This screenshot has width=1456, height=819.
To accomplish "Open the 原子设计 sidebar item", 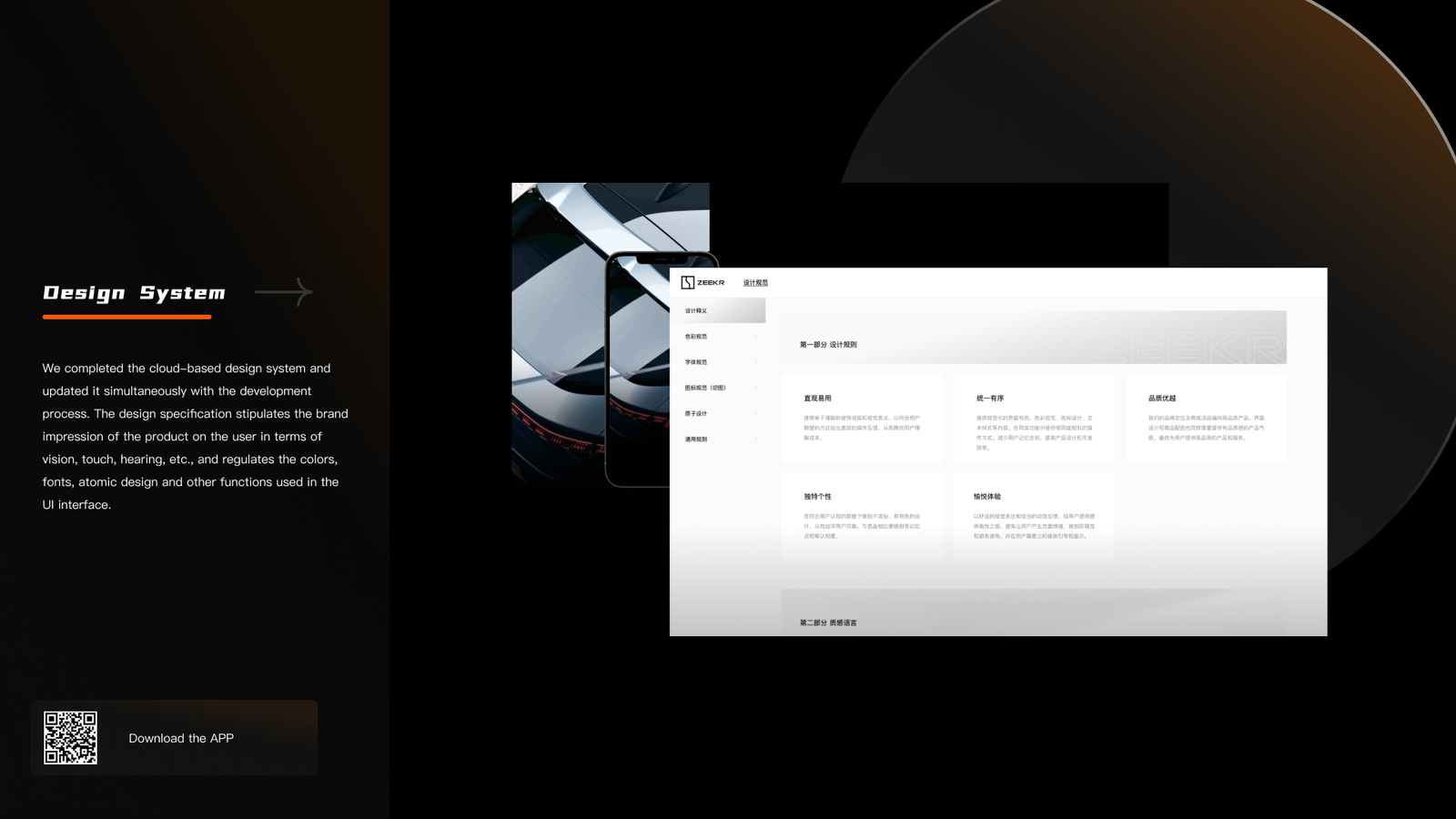I will click(x=697, y=414).
